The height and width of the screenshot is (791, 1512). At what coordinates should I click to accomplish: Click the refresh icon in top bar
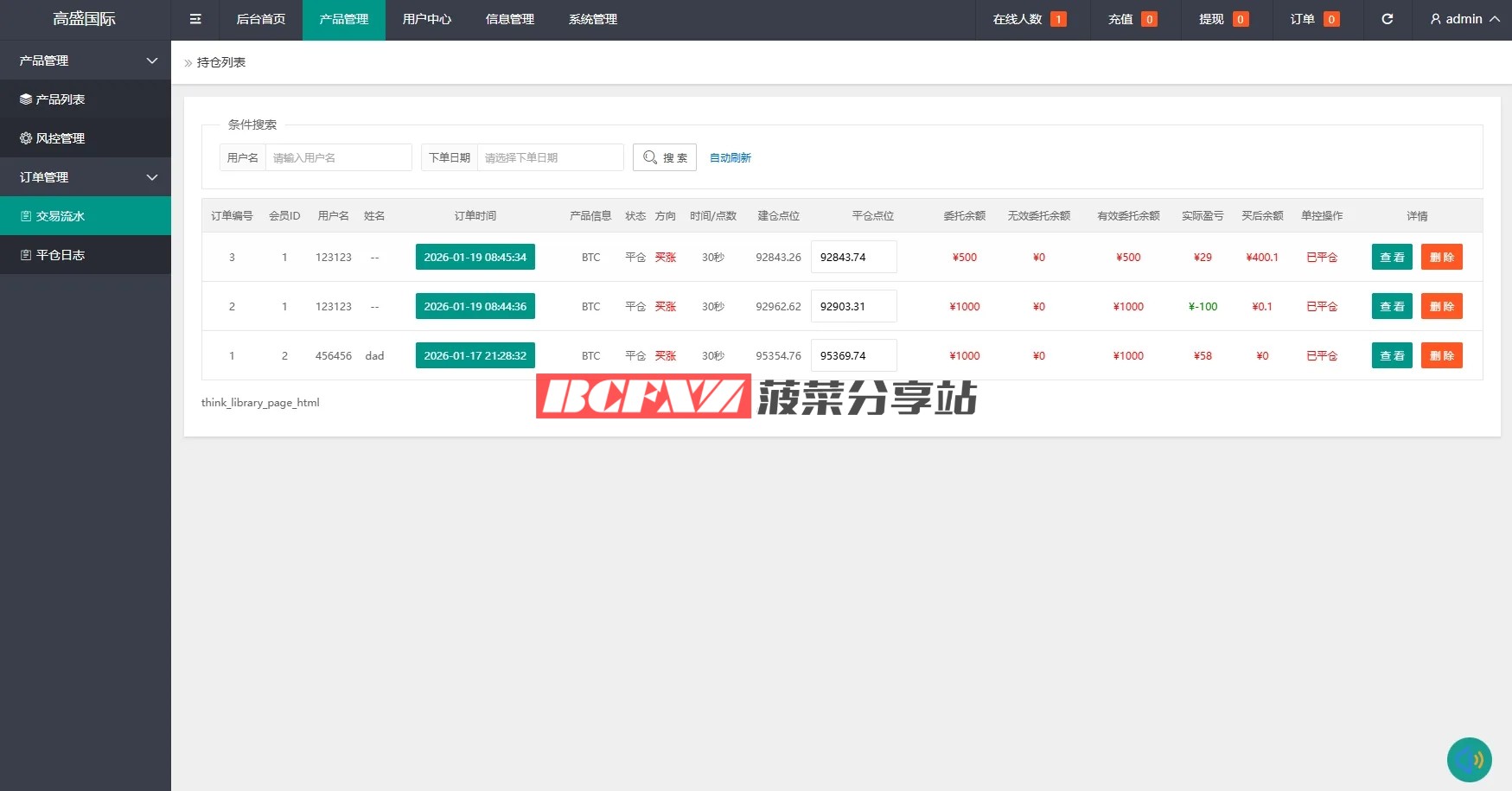1387,19
